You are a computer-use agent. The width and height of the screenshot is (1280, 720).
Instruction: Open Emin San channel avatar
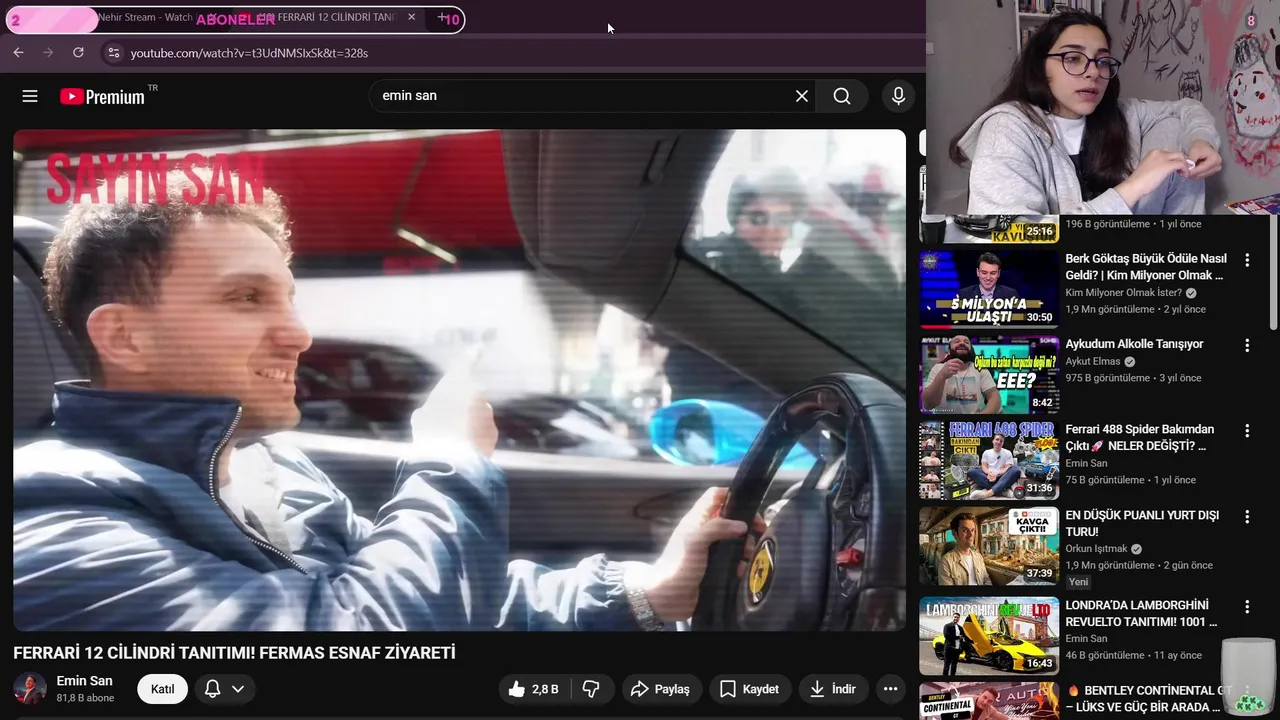30,689
